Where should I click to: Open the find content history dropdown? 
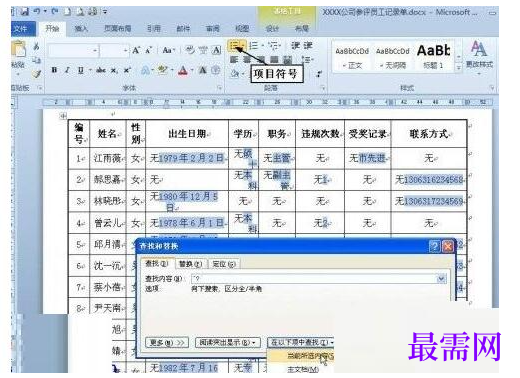441,278
